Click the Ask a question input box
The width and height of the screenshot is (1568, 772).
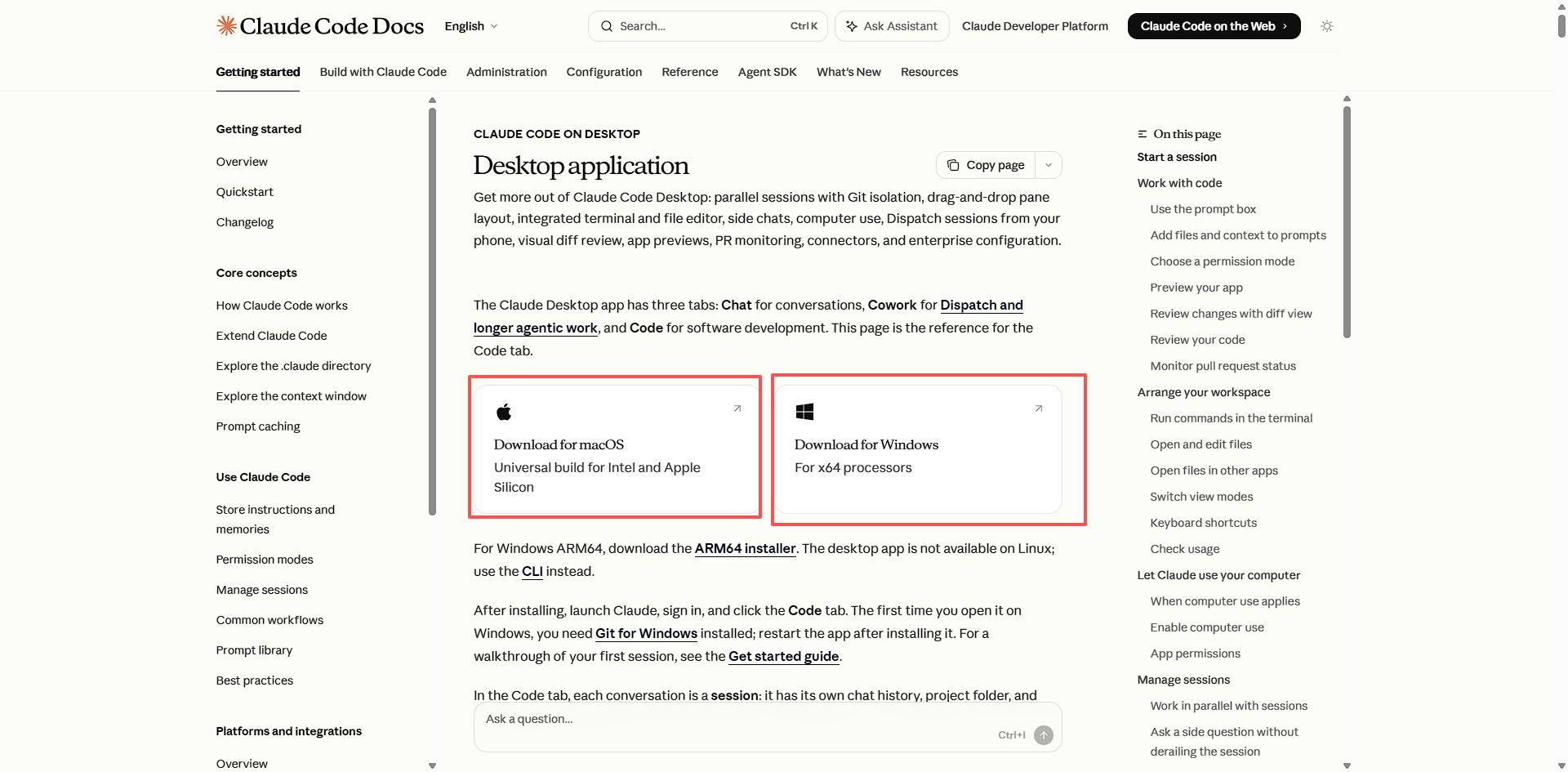click(768, 727)
